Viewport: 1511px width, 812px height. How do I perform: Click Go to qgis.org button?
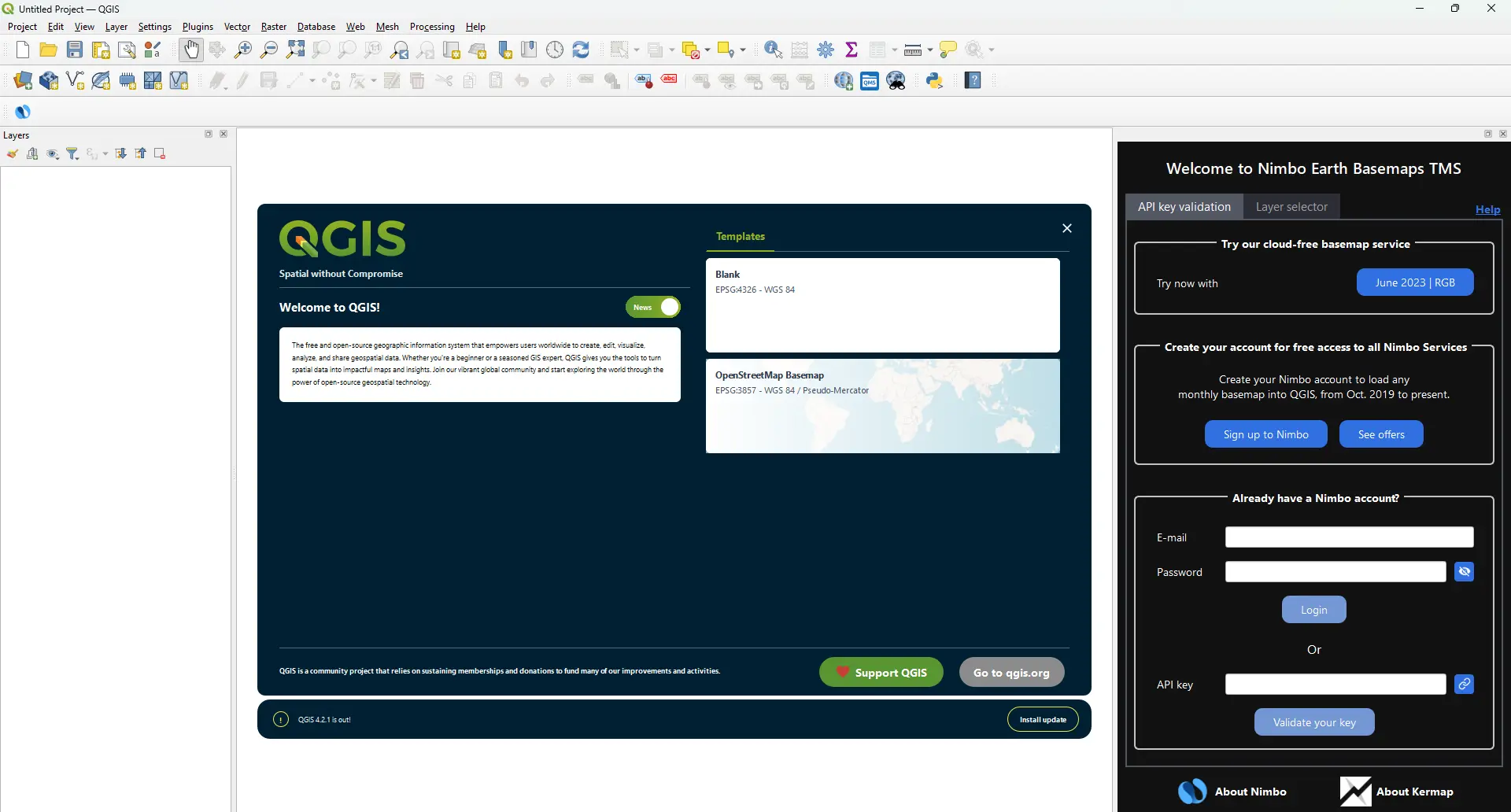pyautogui.click(x=1011, y=672)
